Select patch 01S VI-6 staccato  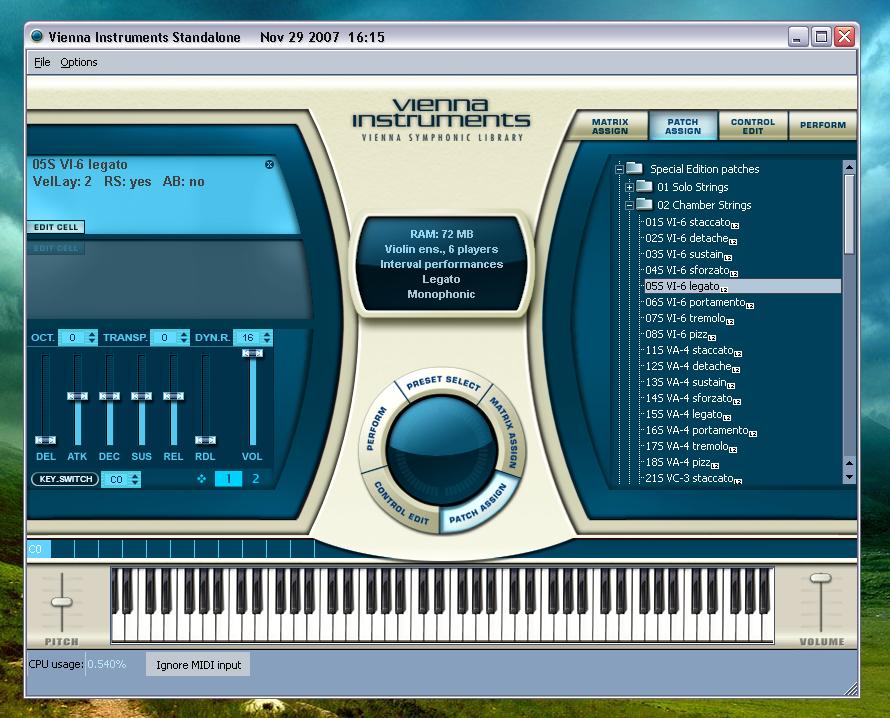[691, 222]
